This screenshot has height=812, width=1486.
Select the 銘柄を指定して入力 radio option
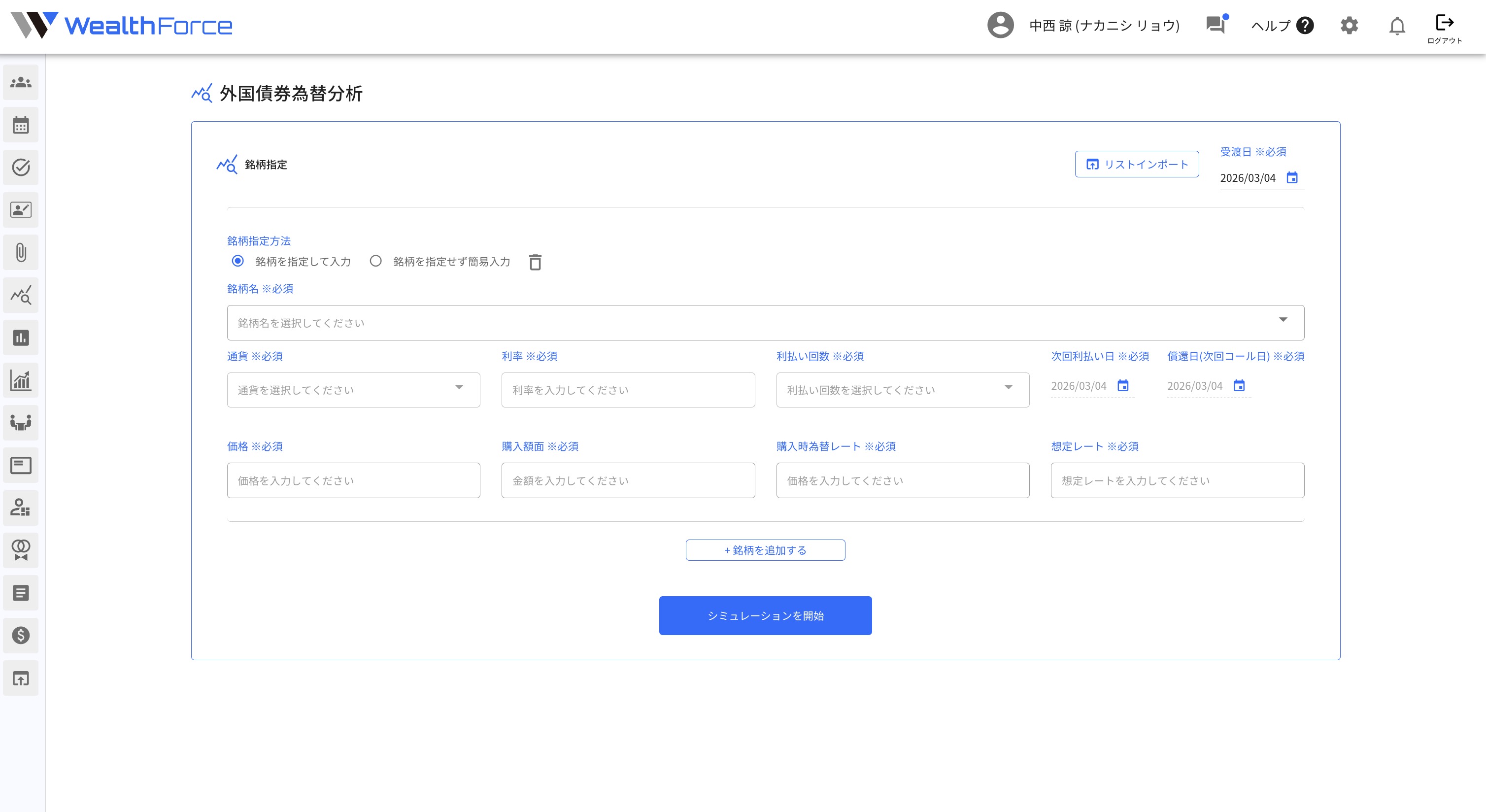point(237,261)
